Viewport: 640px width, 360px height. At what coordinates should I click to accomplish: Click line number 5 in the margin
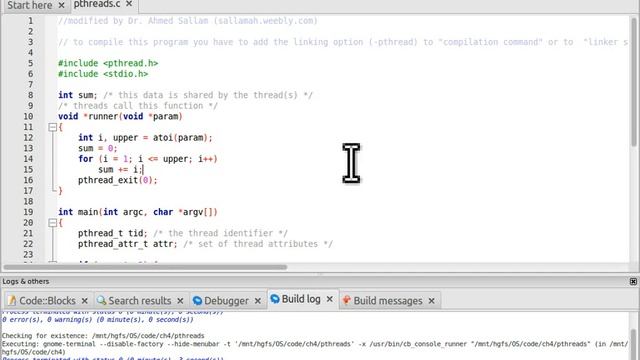coord(31,63)
